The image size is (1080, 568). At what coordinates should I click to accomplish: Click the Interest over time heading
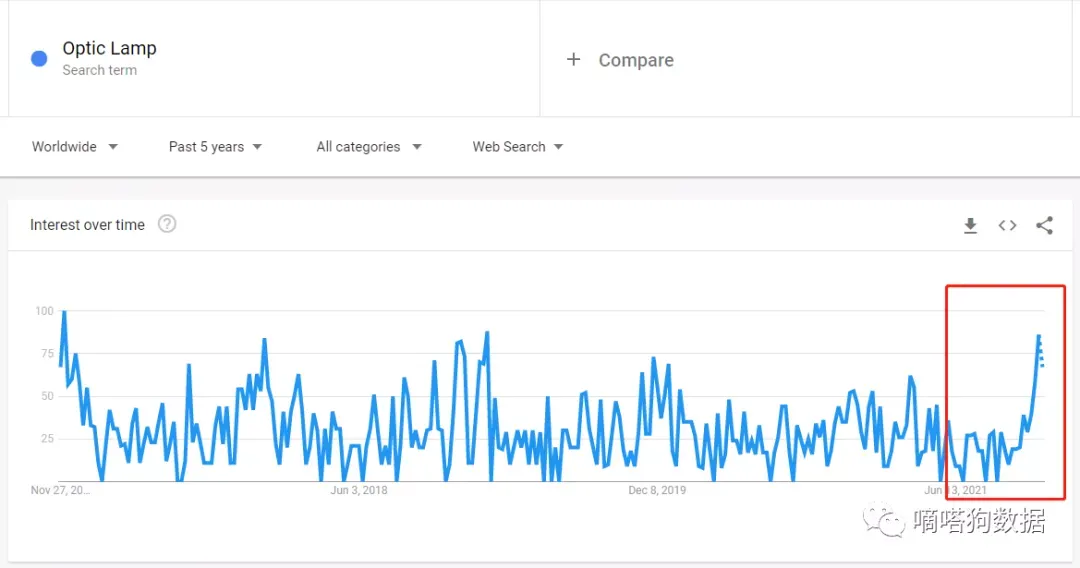click(x=87, y=225)
